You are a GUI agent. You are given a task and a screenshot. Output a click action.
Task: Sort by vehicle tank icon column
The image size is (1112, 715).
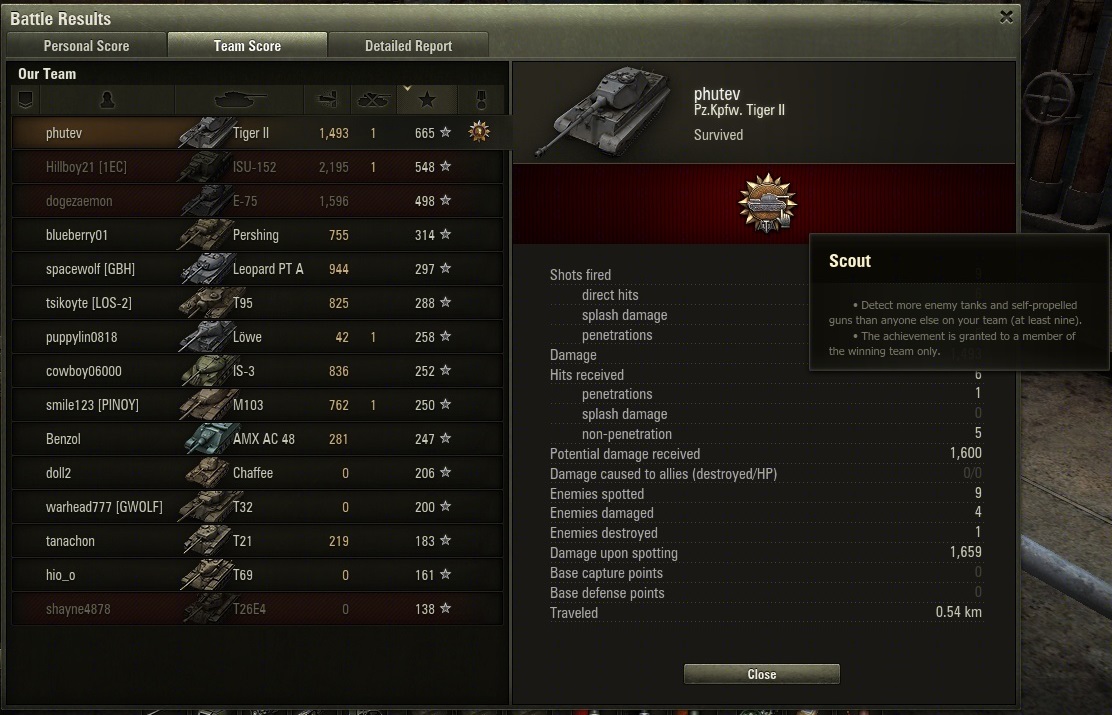point(240,100)
